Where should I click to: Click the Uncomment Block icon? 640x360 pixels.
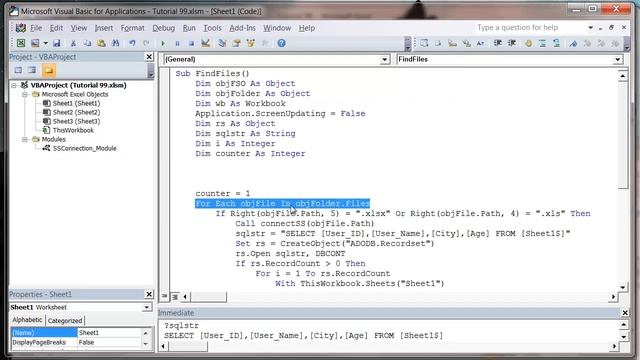pyautogui.click(x=556, y=43)
